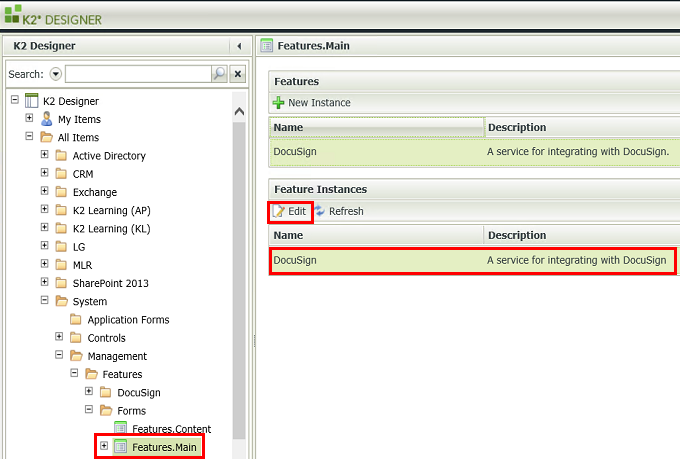
Task: Select DocuSign row in Feature Instances
Action: coord(473,260)
